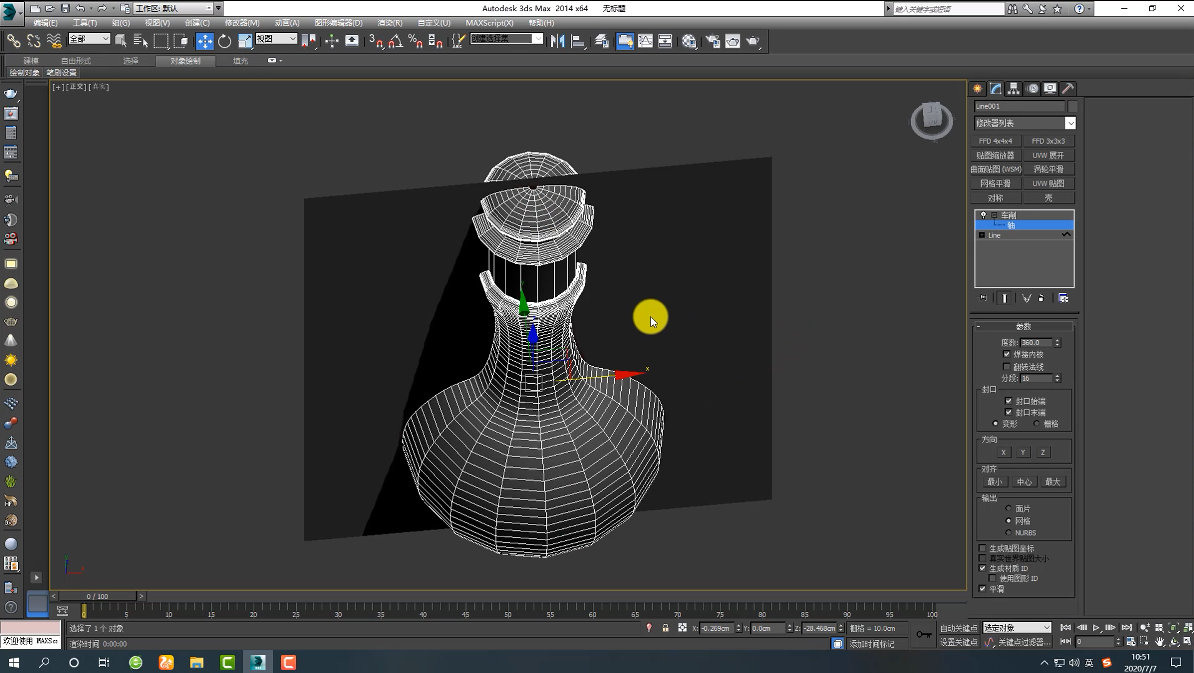
Task: Toggle the 翻转法线 (Flip Normals) checkbox
Action: pos(1007,367)
